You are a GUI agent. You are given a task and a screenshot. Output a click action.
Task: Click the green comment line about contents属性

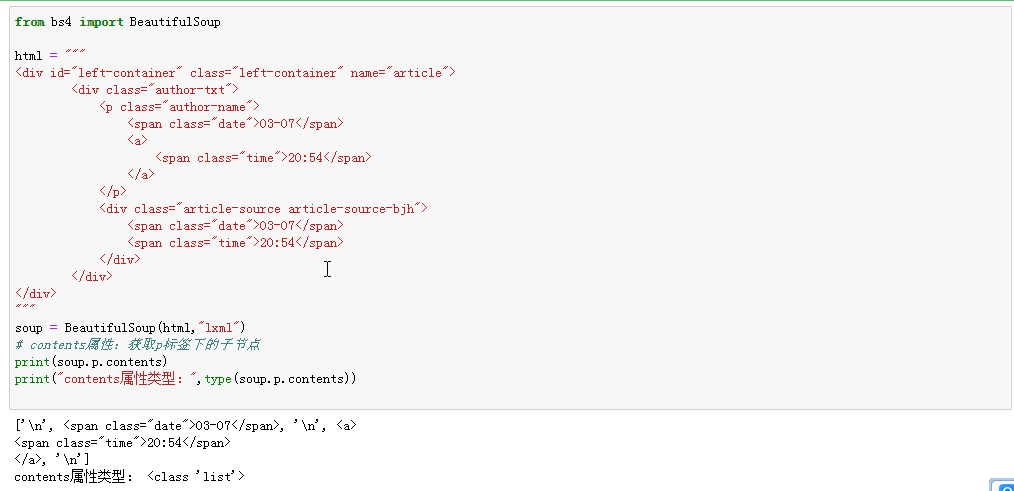pos(138,345)
